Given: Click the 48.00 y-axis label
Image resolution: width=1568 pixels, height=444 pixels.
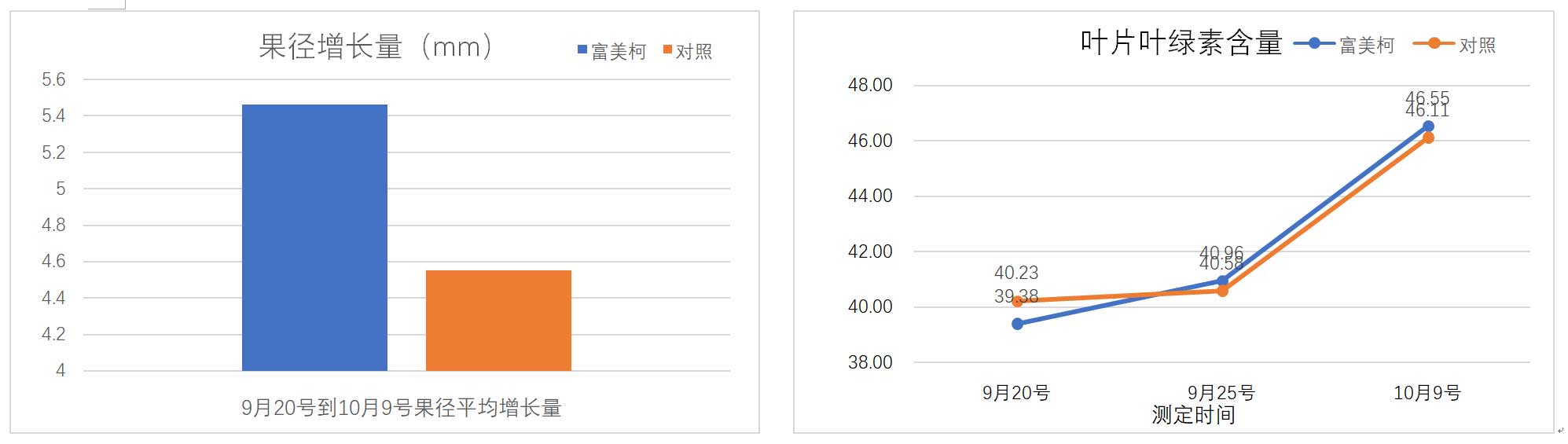Looking at the screenshot, I should 870,85.
